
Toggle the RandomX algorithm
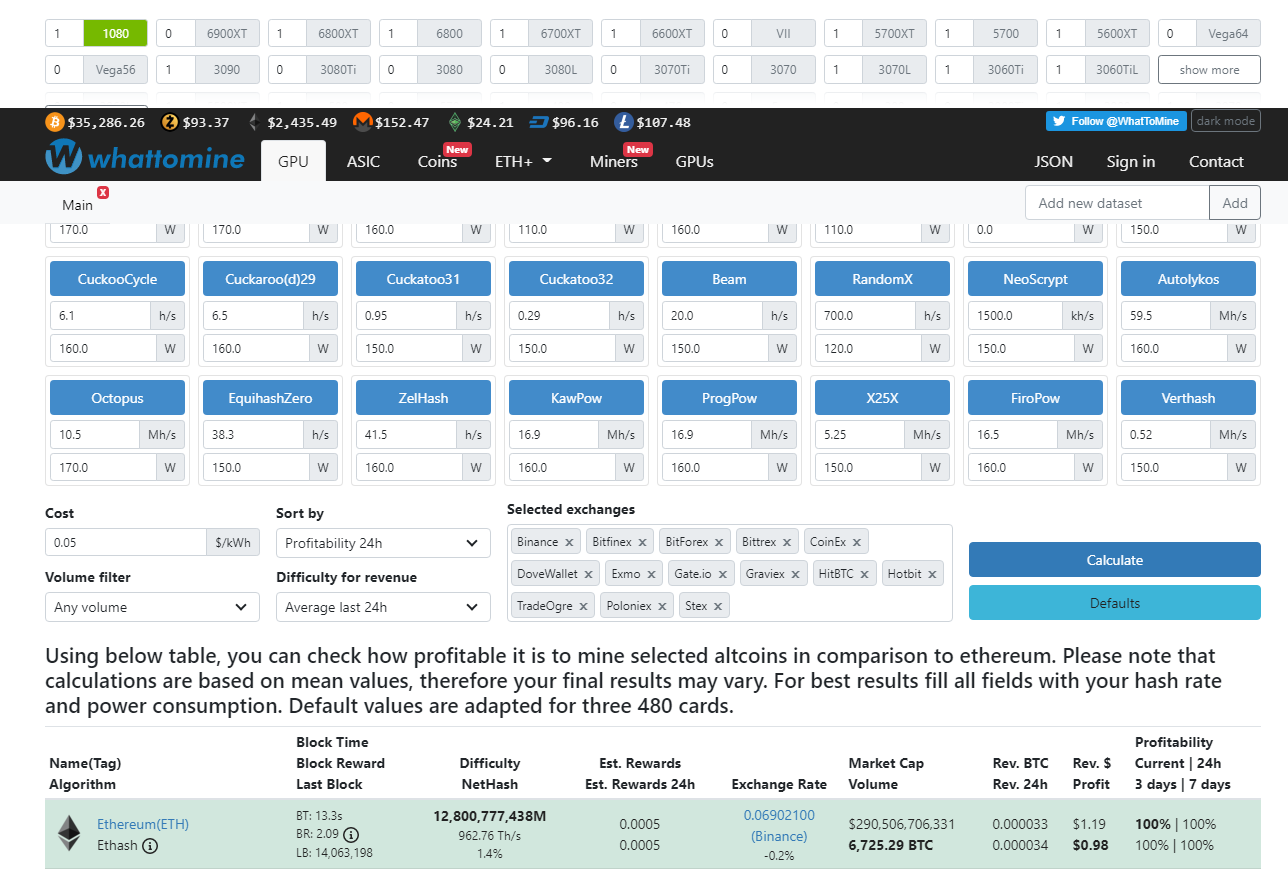click(882, 279)
